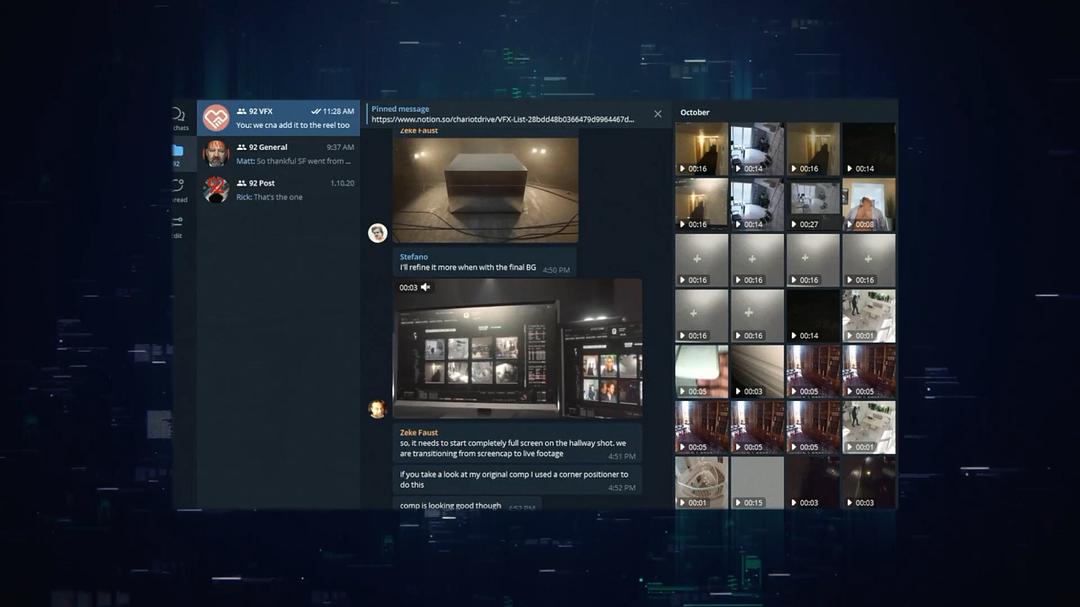Viewport: 1080px width, 607px height.
Task: Open the 00:27 video in shared media
Action: [x=813, y=205]
